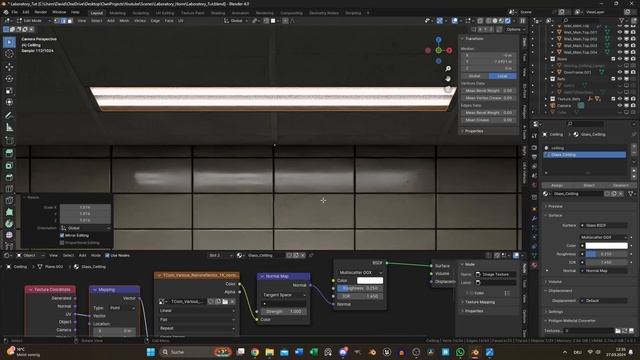The width and height of the screenshot is (640, 360).
Task: Select Local transform orientation toggle
Action: (x=502, y=76)
